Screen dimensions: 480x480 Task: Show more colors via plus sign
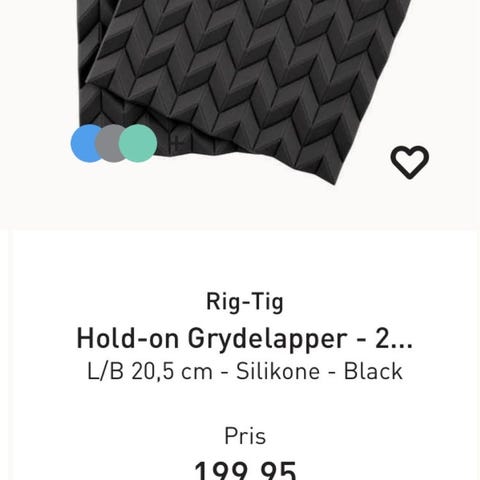[x=176, y=144]
